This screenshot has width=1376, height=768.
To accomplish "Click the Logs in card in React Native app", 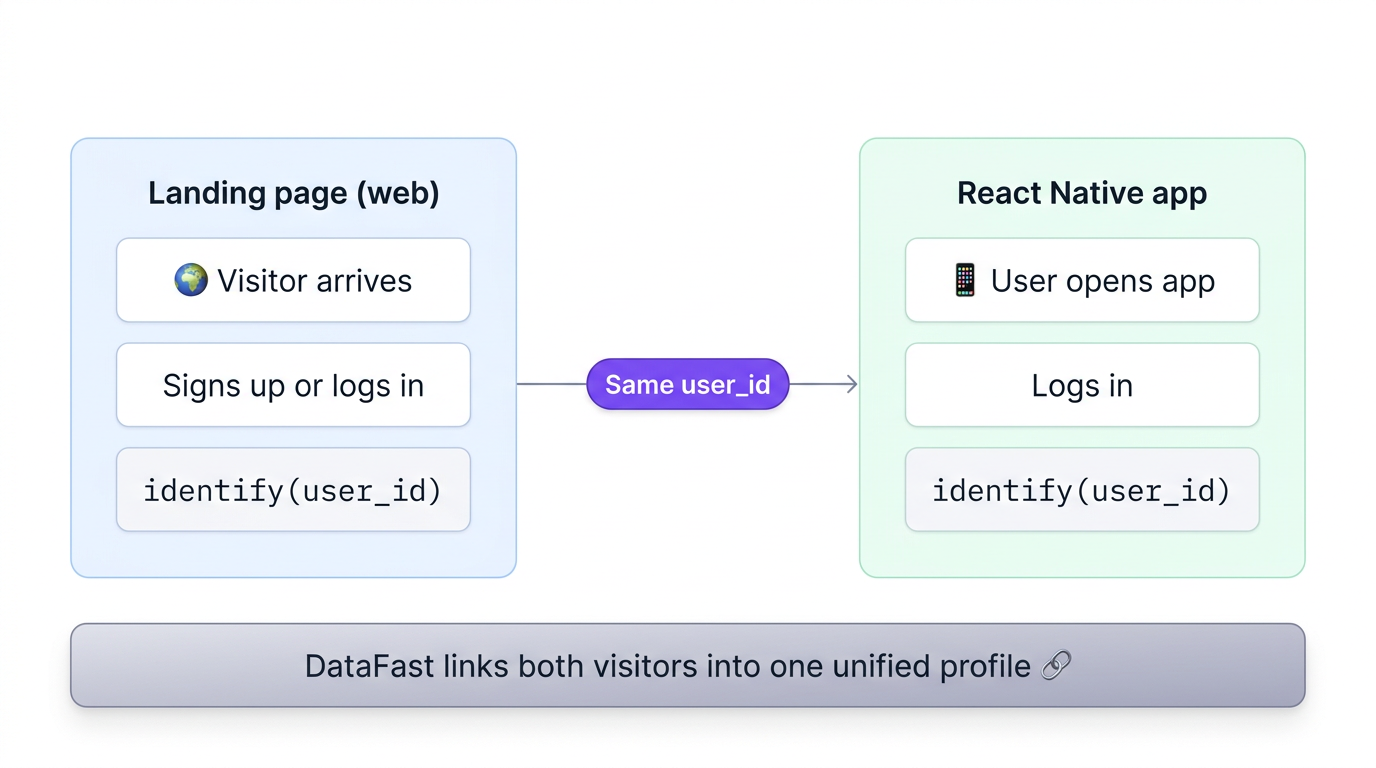I will (1082, 385).
